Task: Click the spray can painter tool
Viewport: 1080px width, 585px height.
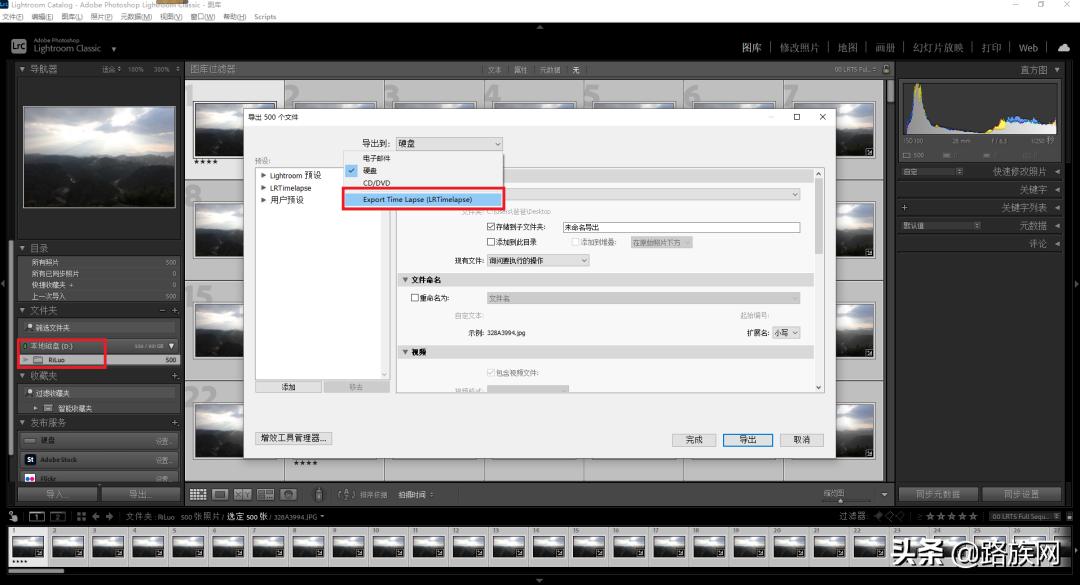Action: [318, 494]
